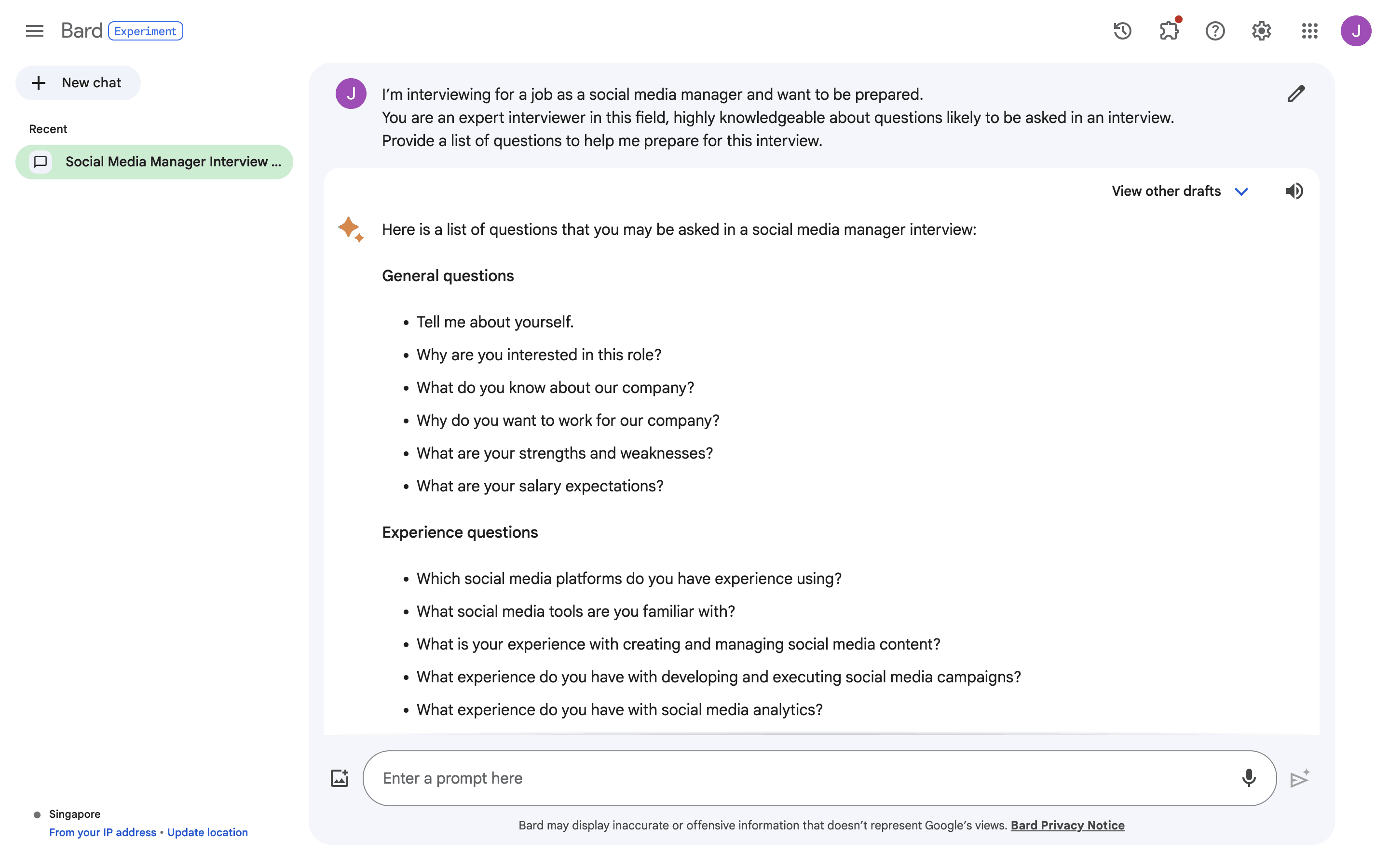Click View other drafts label
Viewport: 1389px width, 868px height.
1166,191
